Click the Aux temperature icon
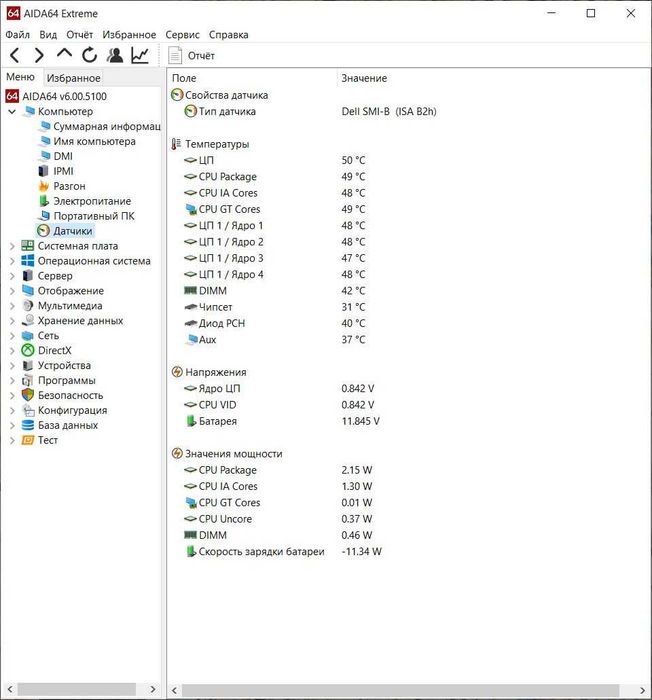Image resolution: width=652 pixels, height=700 pixels. point(191,339)
